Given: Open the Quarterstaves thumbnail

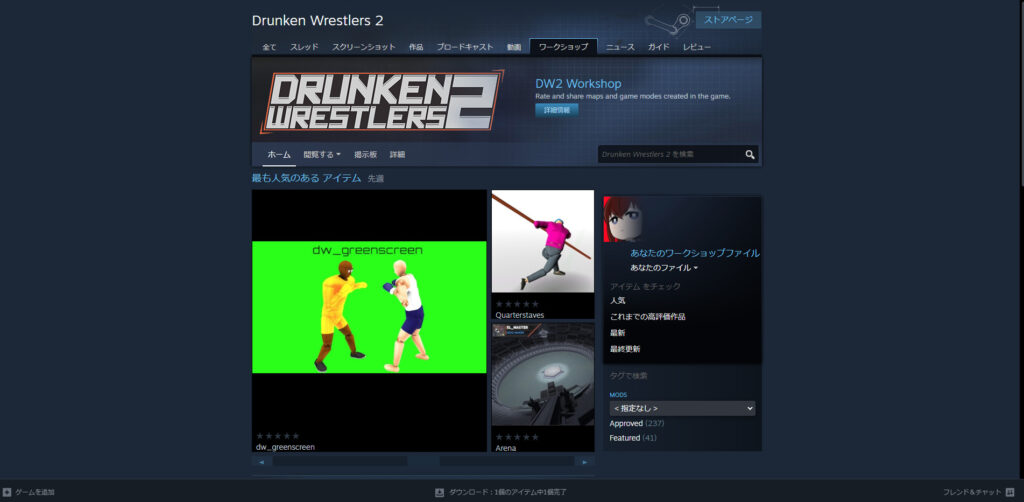Looking at the screenshot, I should pyautogui.click(x=543, y=242).
